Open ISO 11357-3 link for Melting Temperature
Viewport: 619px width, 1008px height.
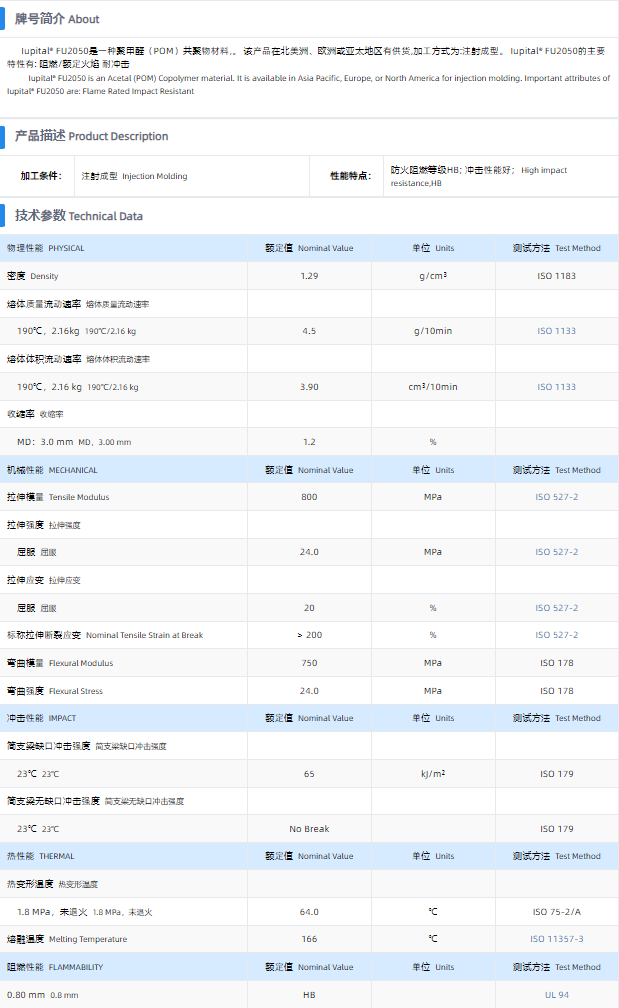557,939
